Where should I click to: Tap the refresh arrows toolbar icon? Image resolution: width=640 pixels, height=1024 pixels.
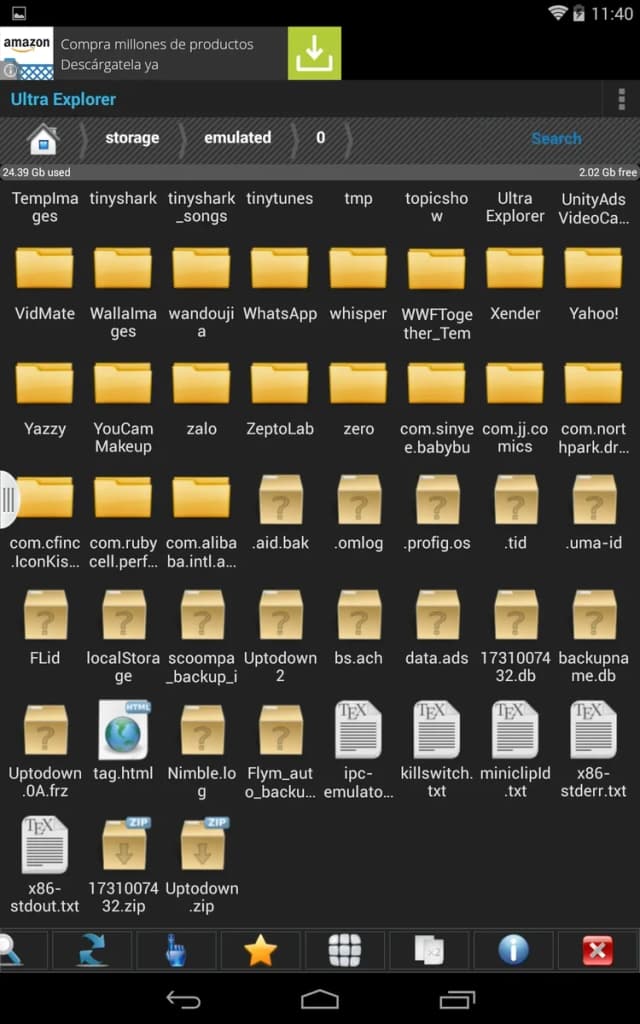92,950
